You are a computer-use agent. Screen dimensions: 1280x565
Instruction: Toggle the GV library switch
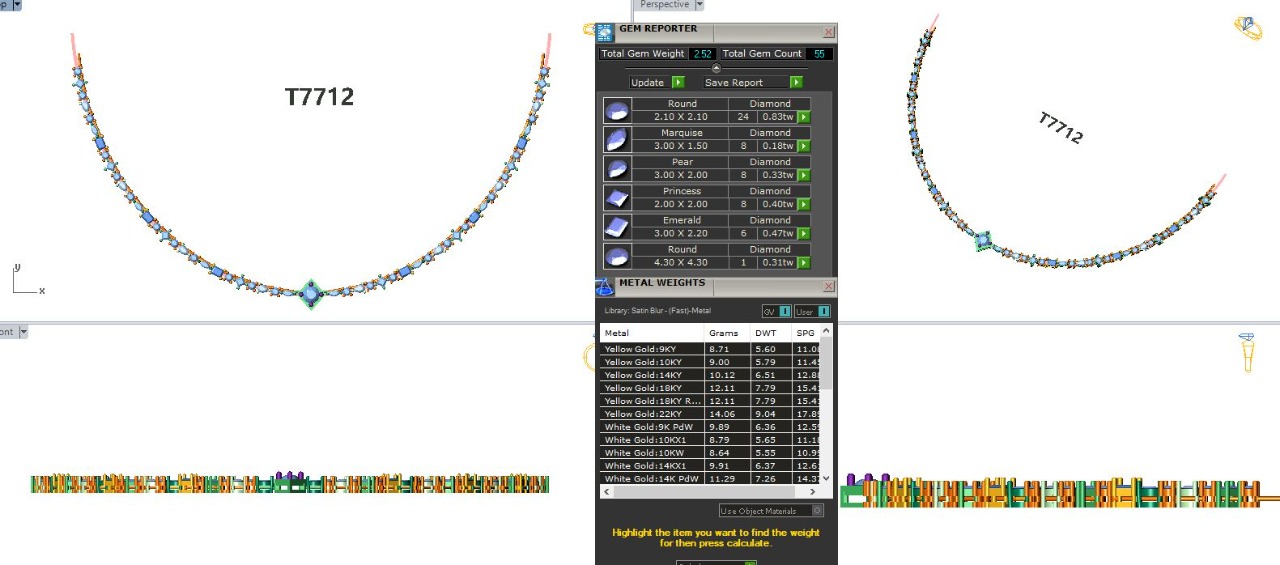(776, 311)
